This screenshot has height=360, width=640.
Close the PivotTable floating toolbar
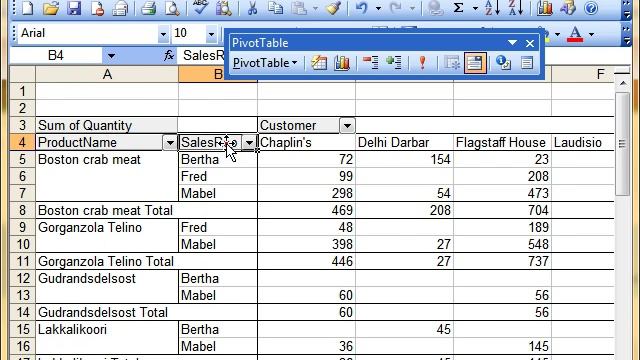point(530,43)
